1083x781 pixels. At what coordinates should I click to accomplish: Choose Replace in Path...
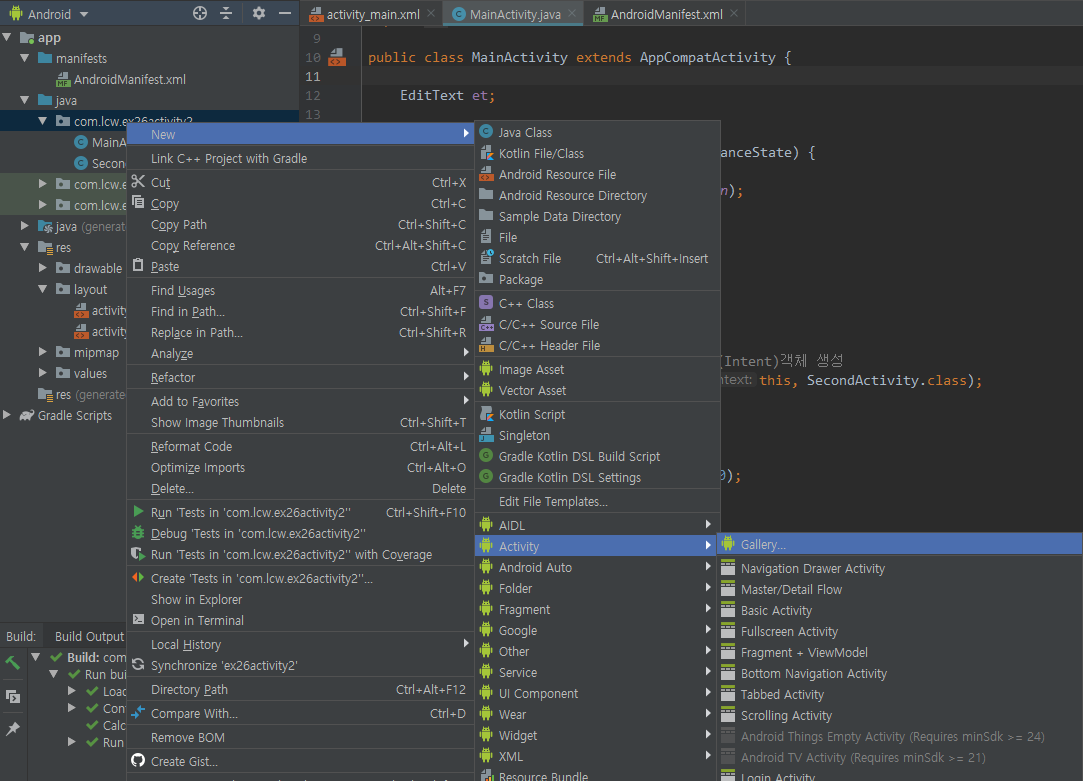coord(300,332)
